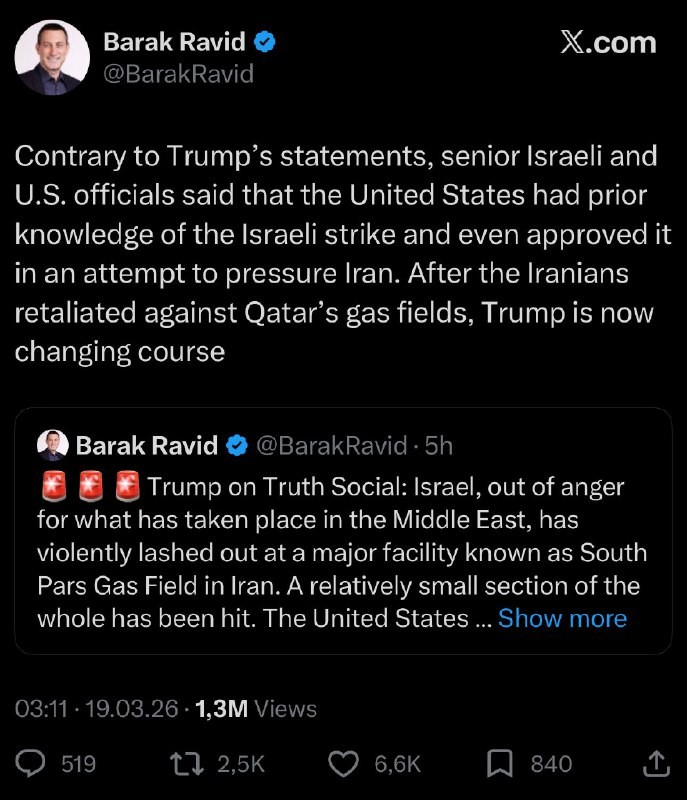Click the X.com logo
687x800 pixels.
pyautogui.click(x=608, y=42)
